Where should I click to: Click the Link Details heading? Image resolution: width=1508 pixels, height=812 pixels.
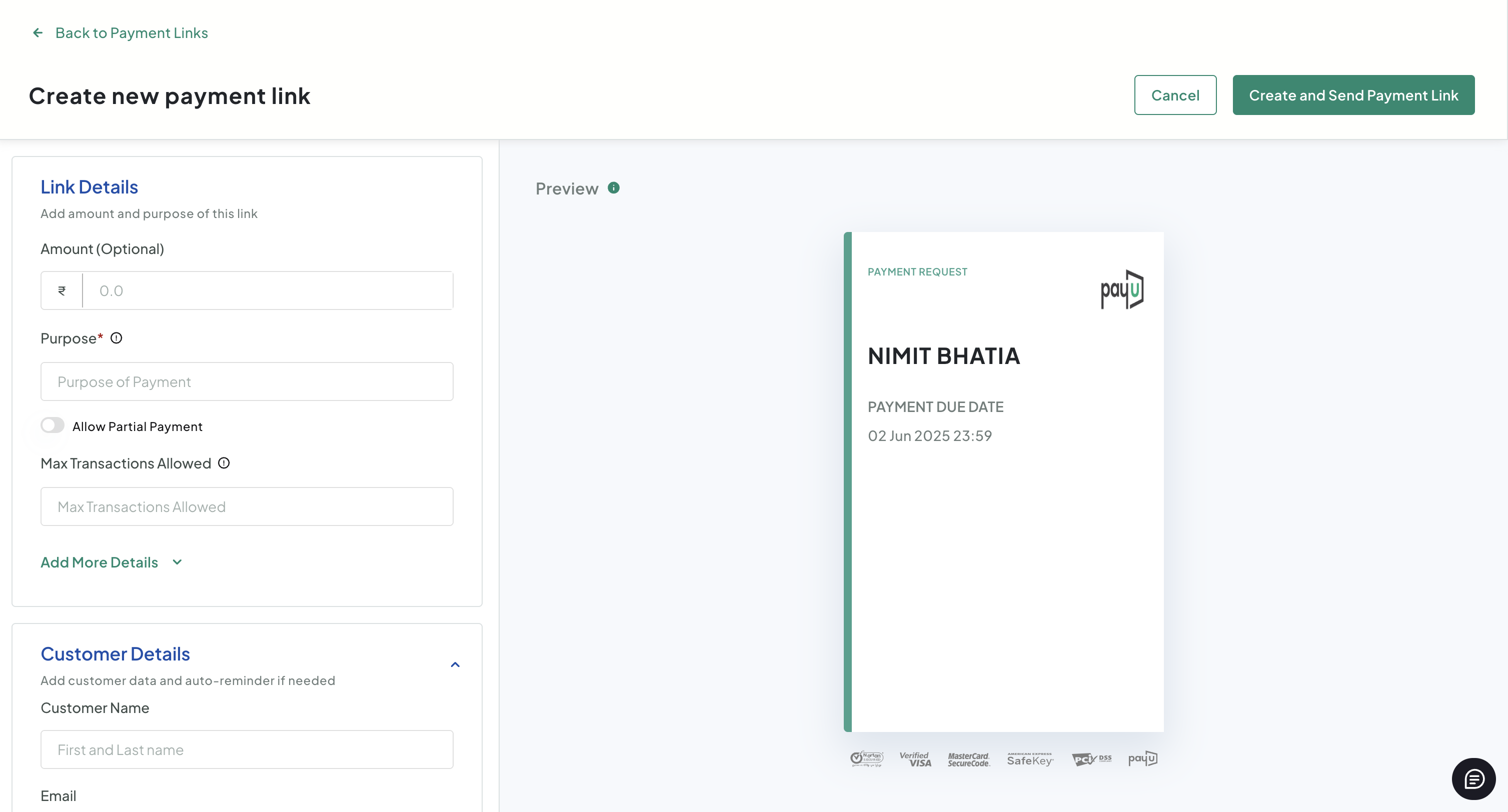pos(89,187)
